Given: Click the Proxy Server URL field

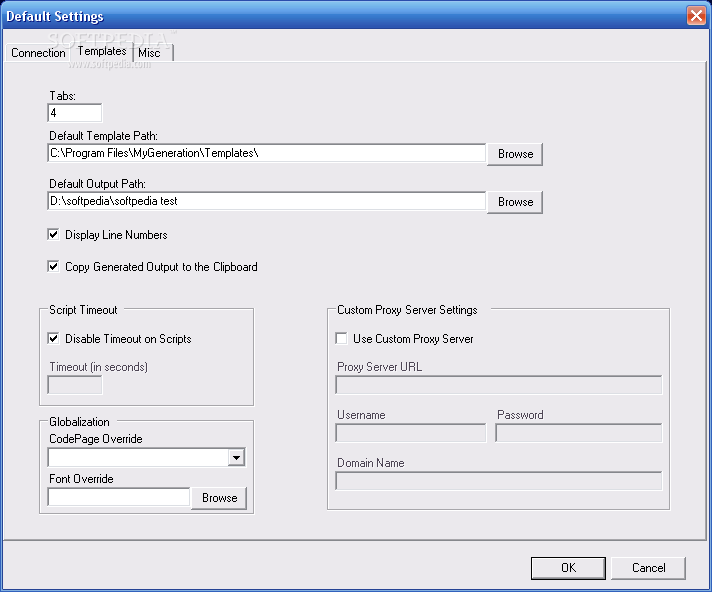Looking at the screenshot, I should coord(499,385).
